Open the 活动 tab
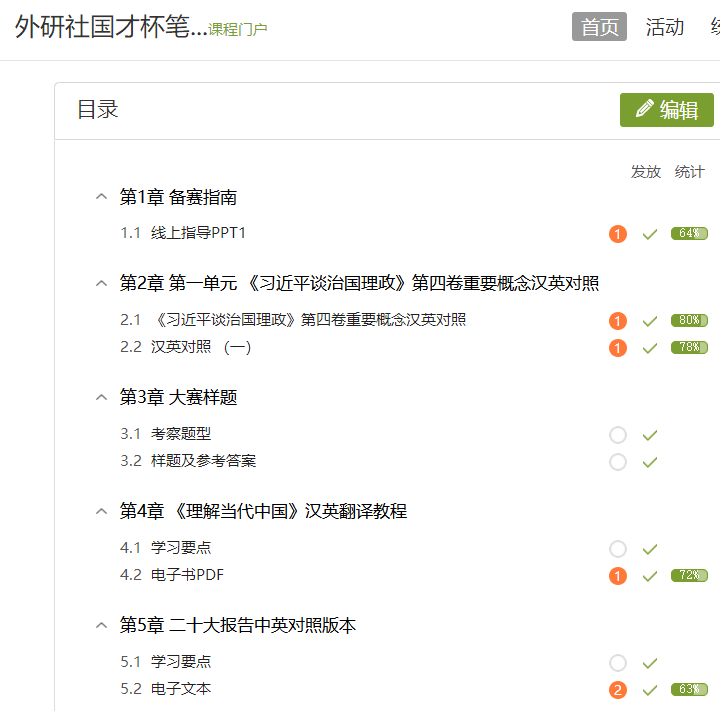720x711 pixels. click(665, 27)
